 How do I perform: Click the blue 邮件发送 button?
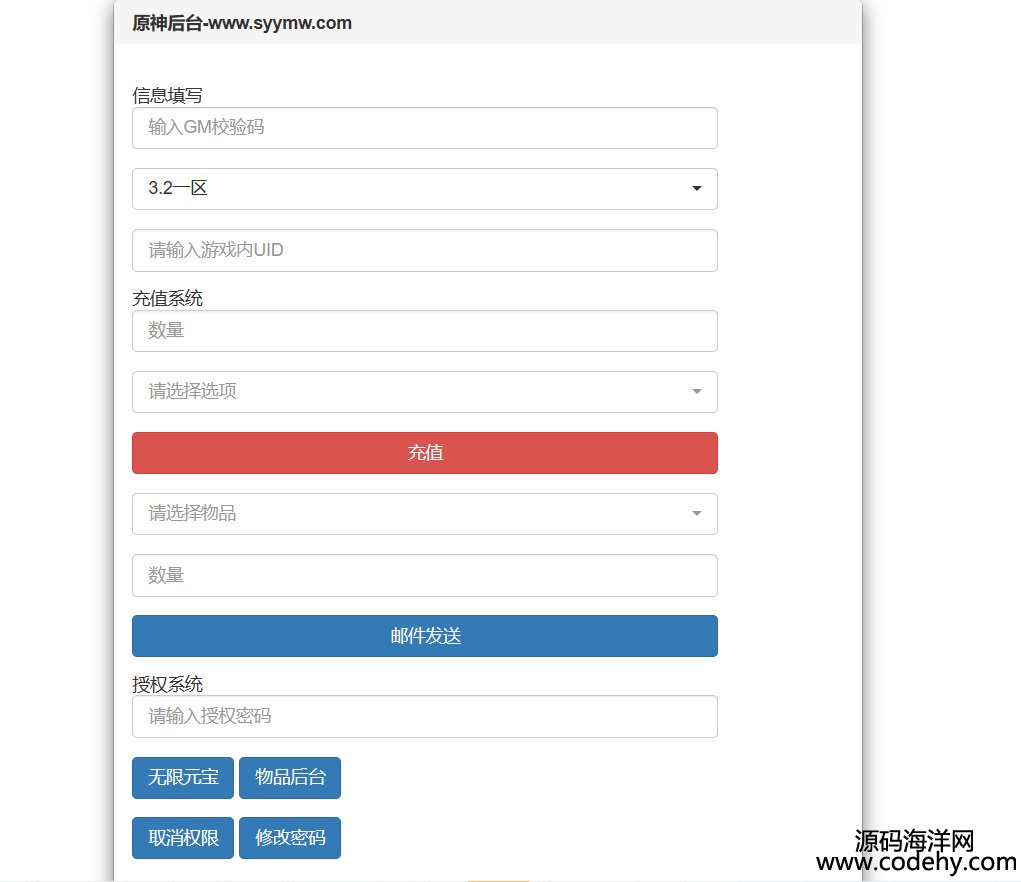click(x=425, y=636)
